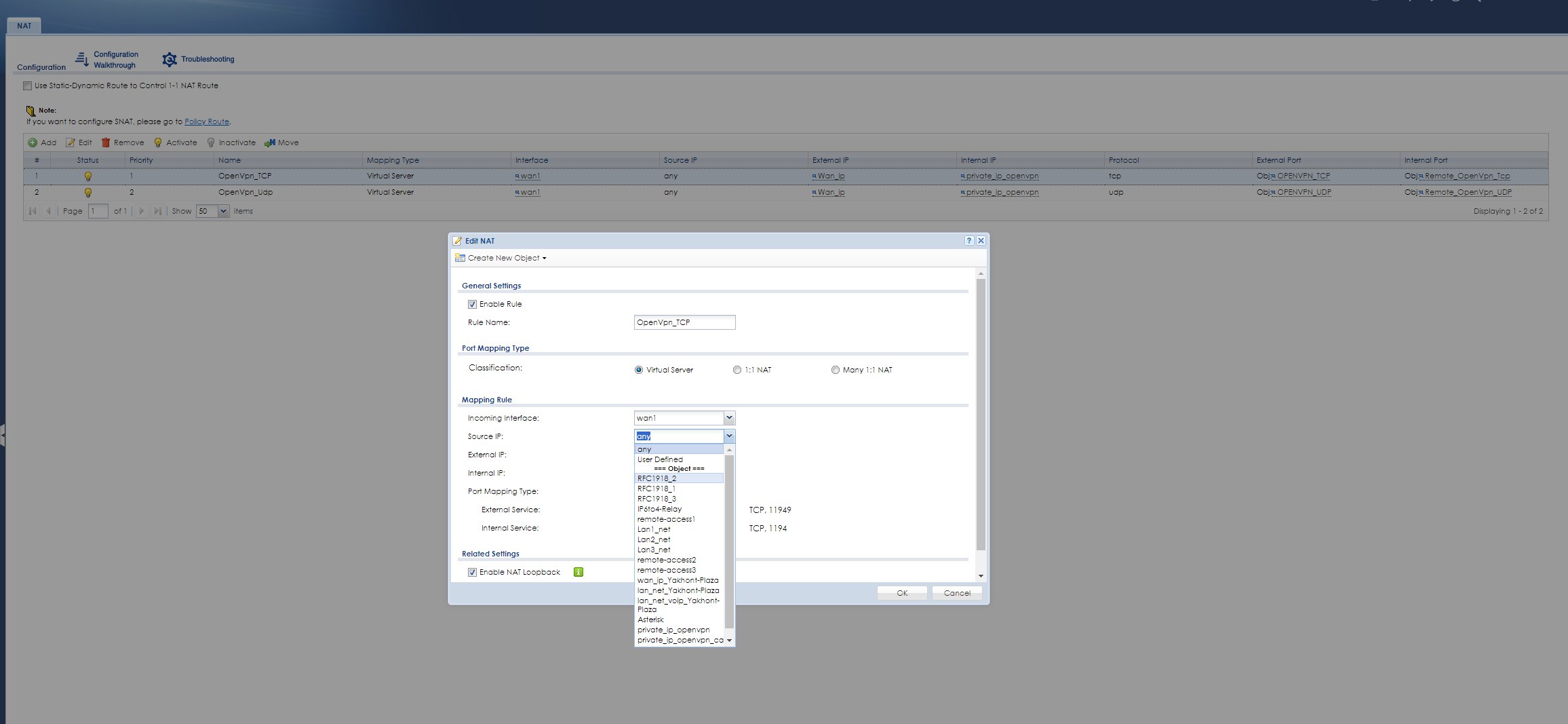Image resolution: width=1568 pixels, height=724 pixels.
Task: Click the Remove trash icon
Action: pos(106,142)
